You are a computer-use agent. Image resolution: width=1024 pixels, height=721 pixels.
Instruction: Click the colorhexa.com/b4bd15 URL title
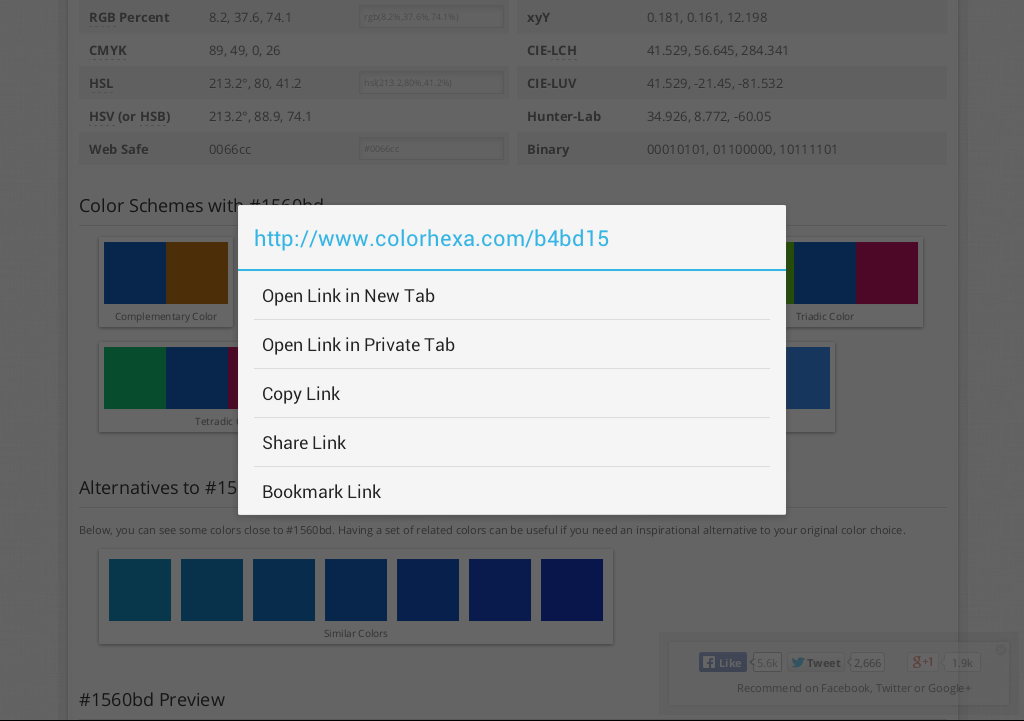431,238
